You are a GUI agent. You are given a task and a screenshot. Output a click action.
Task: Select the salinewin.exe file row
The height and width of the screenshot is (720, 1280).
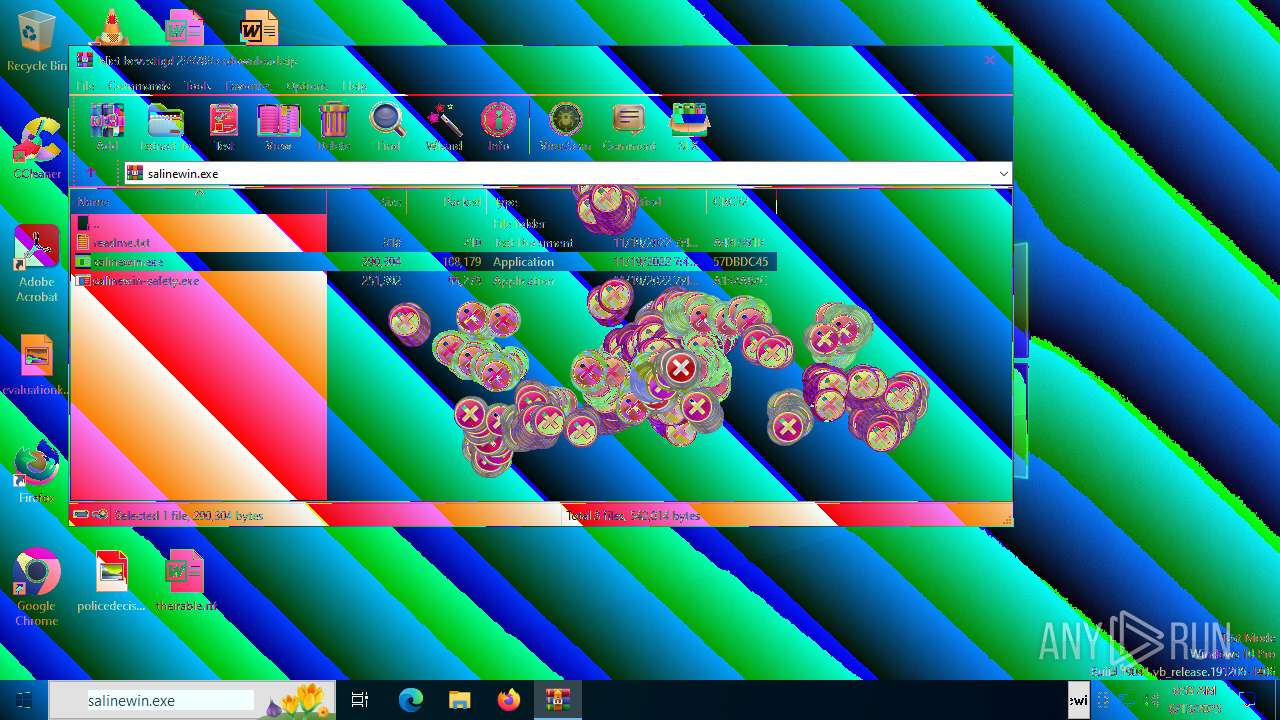(423, 261)
